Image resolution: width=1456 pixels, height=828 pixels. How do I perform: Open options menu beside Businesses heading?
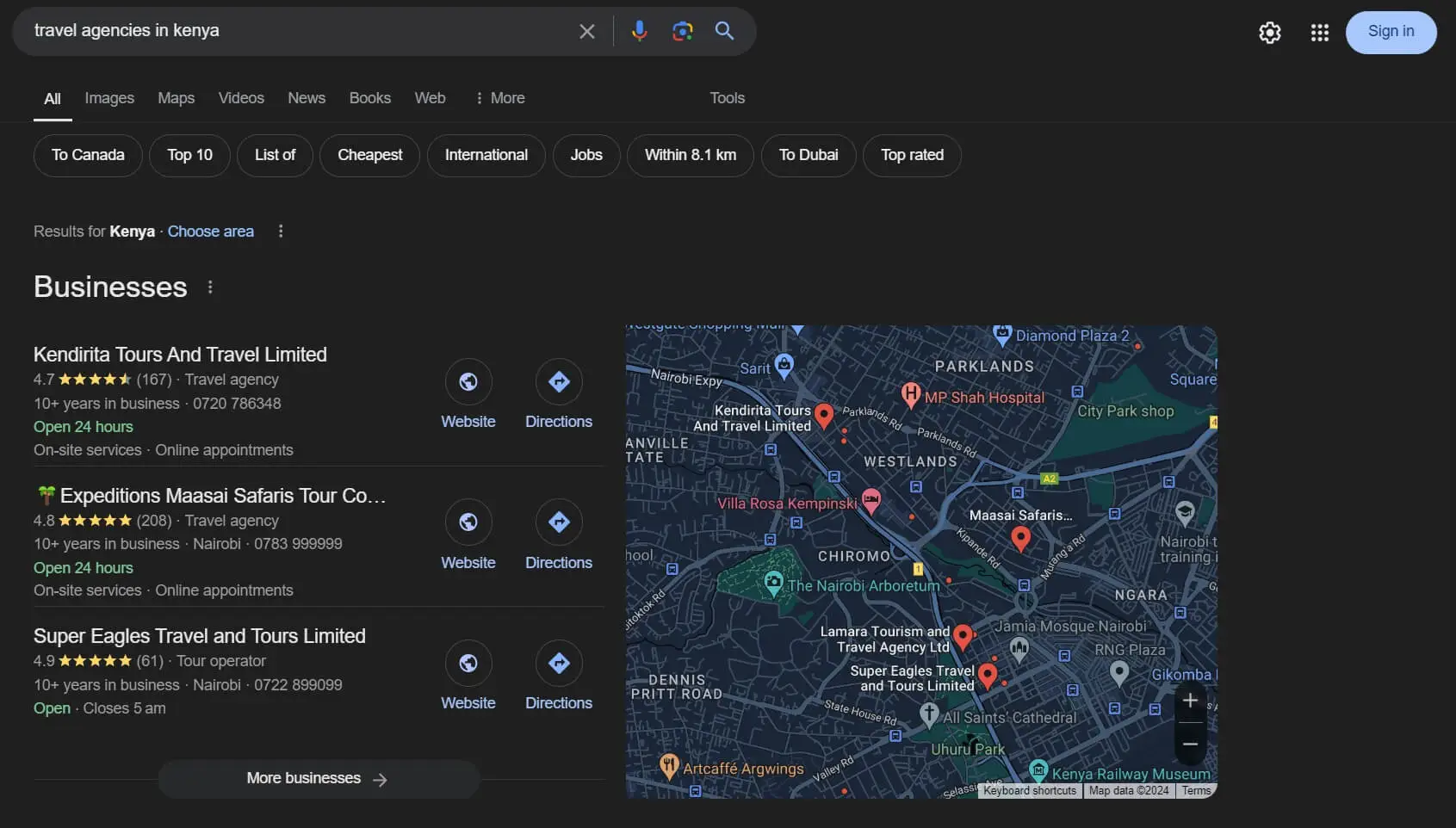210,287
